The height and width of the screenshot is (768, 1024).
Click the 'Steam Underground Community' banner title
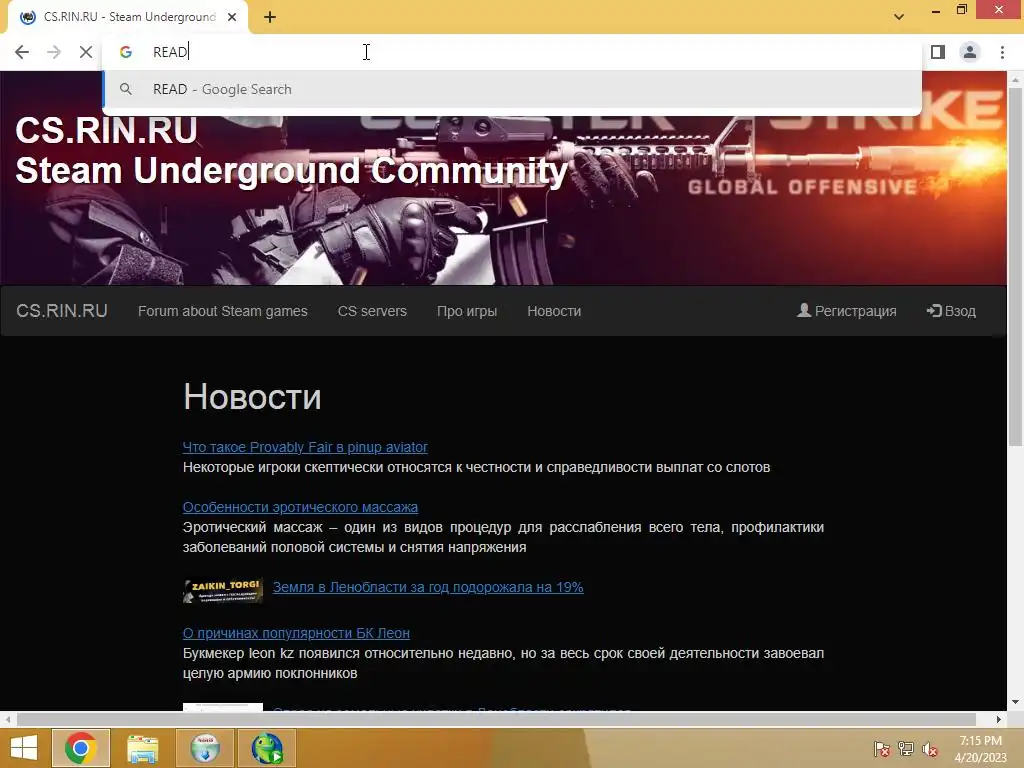pyautogui.click(x=292, y=171)
